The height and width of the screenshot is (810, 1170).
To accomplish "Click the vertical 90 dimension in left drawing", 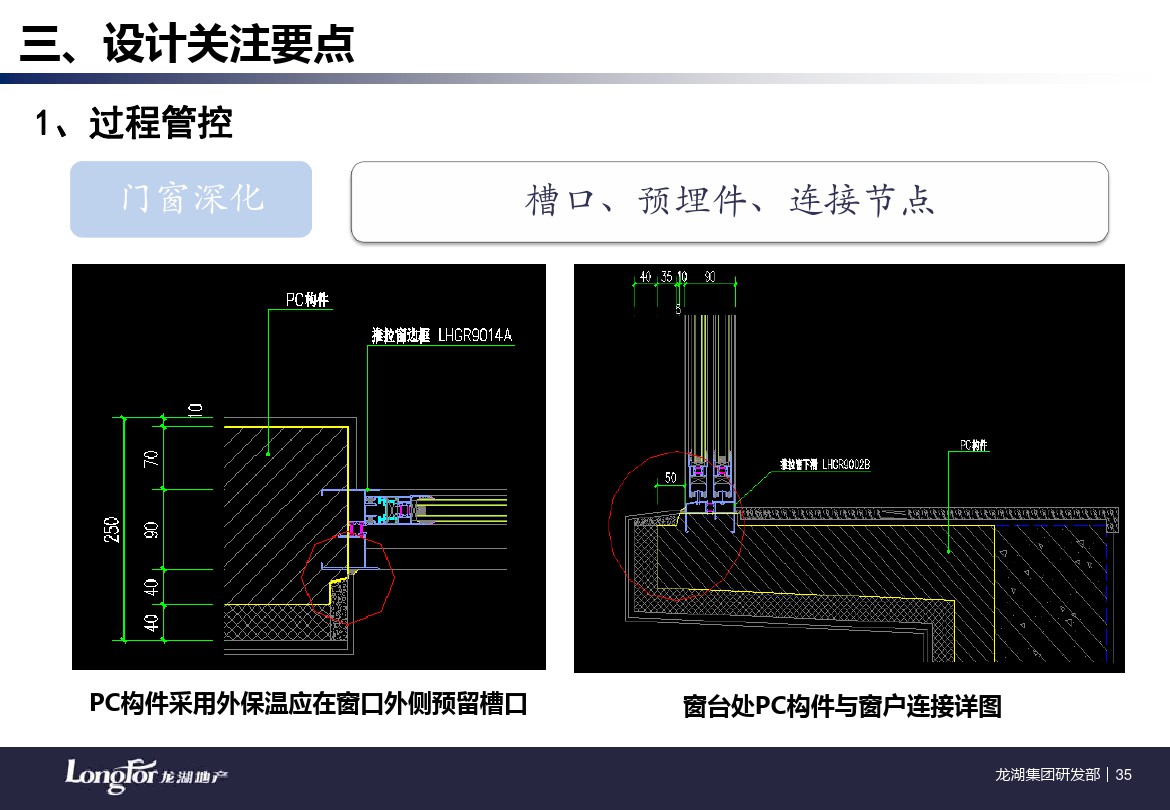I will pyautogui.click(x=151, y=530).
